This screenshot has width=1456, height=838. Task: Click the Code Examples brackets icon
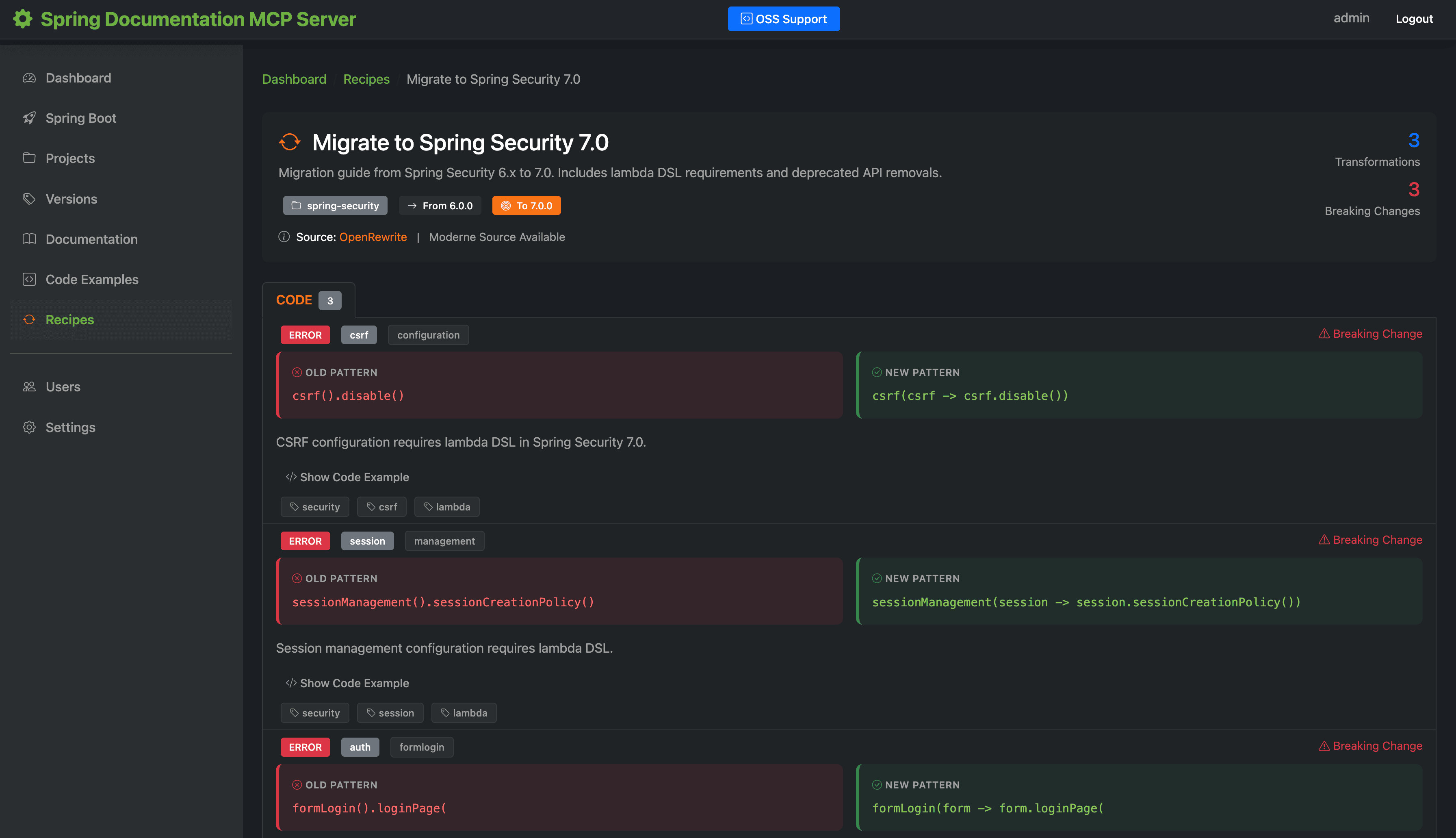29,279
